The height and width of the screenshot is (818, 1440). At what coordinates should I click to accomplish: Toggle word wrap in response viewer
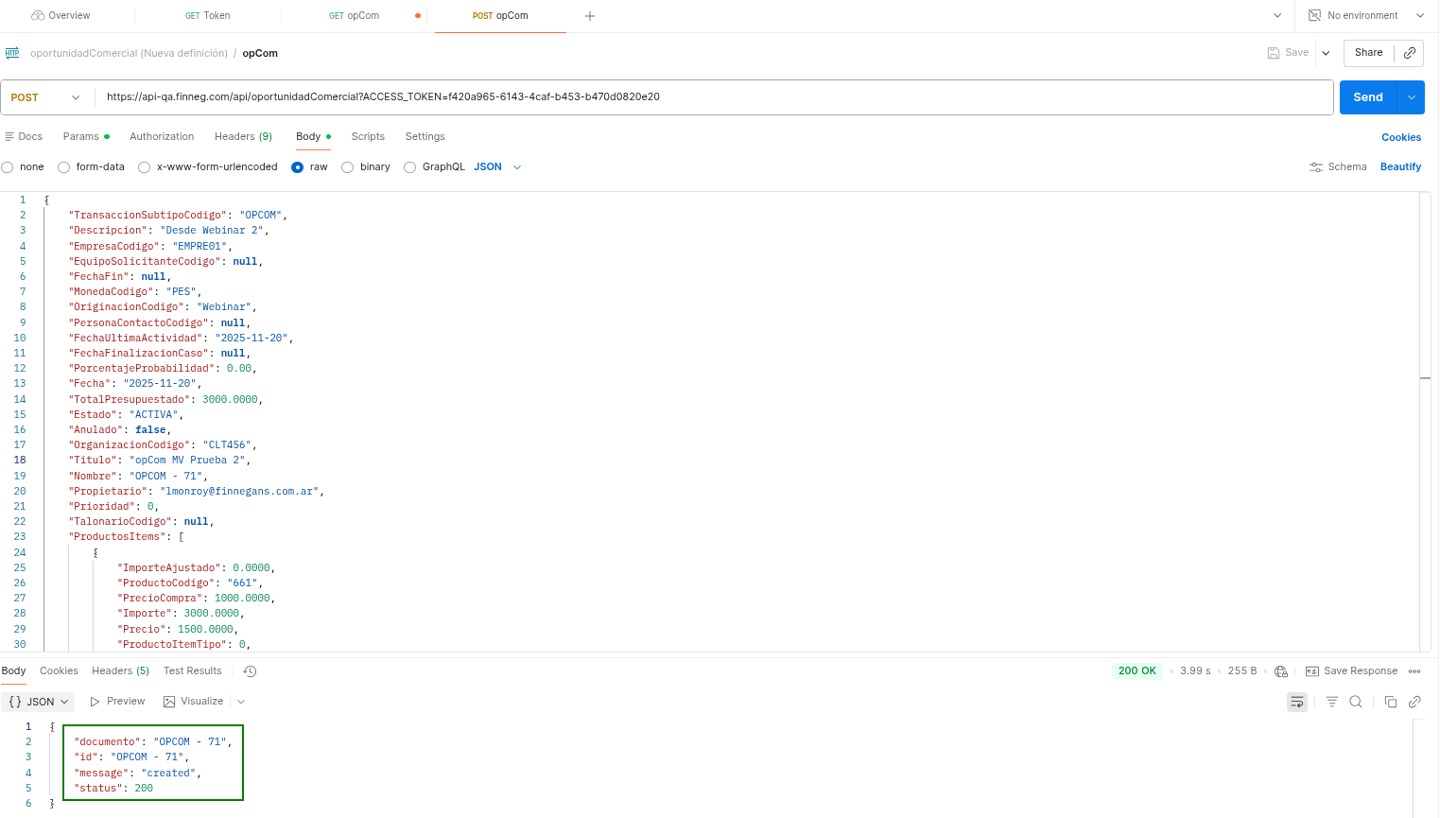[x=1297, y=702]
